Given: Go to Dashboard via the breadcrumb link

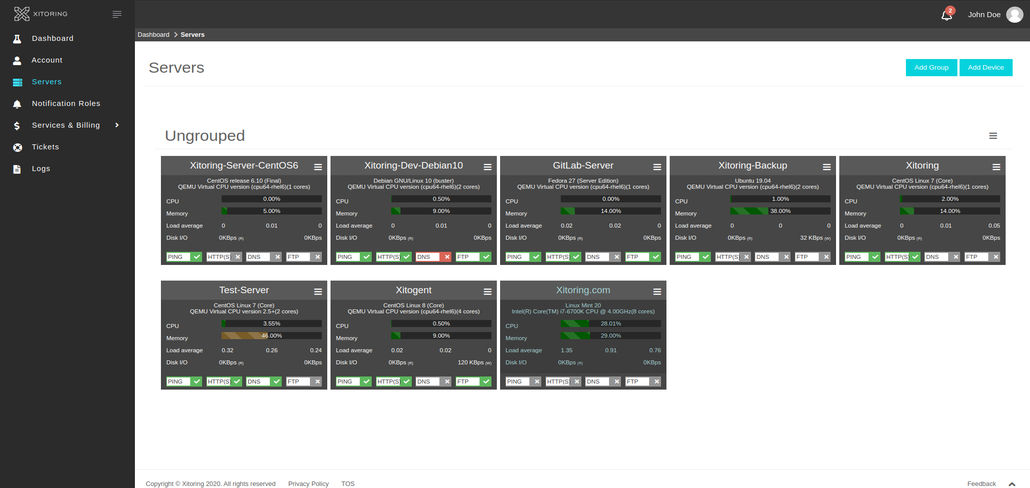Looking at the screenshot, I should click(x=153, y=34).
